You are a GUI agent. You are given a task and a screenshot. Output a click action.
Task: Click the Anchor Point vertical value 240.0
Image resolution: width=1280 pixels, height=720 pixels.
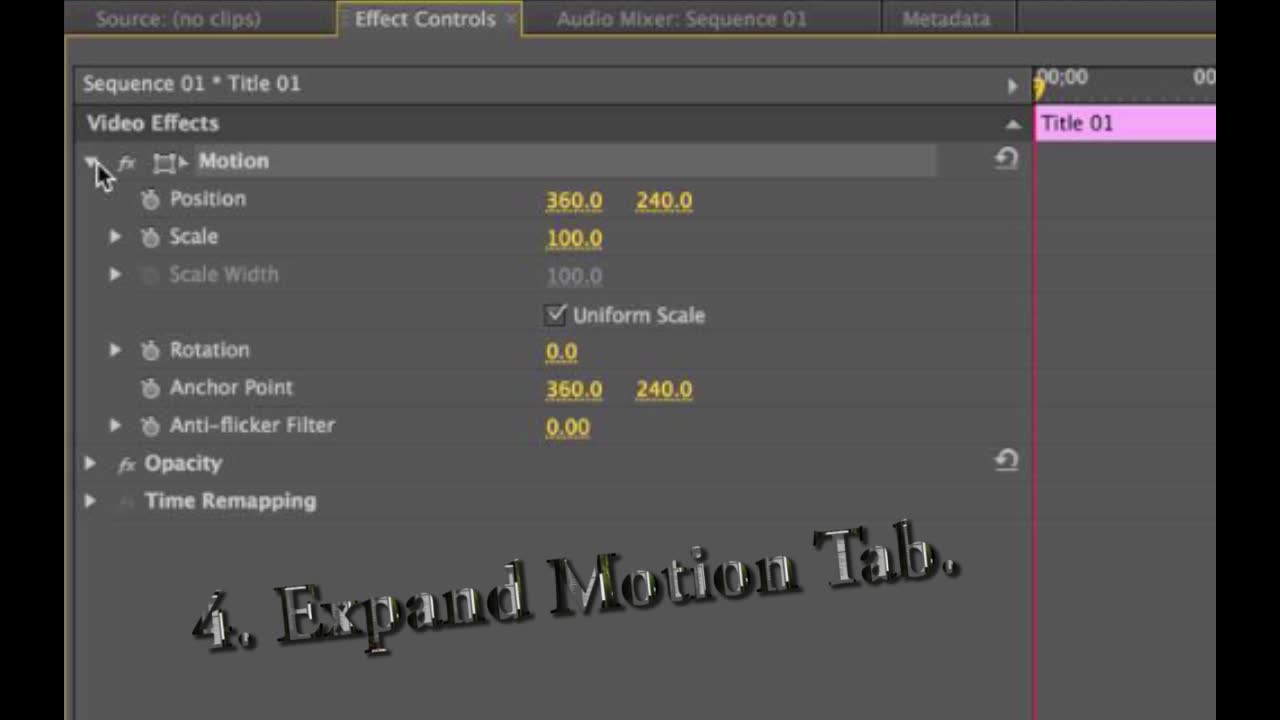(664, 389)
